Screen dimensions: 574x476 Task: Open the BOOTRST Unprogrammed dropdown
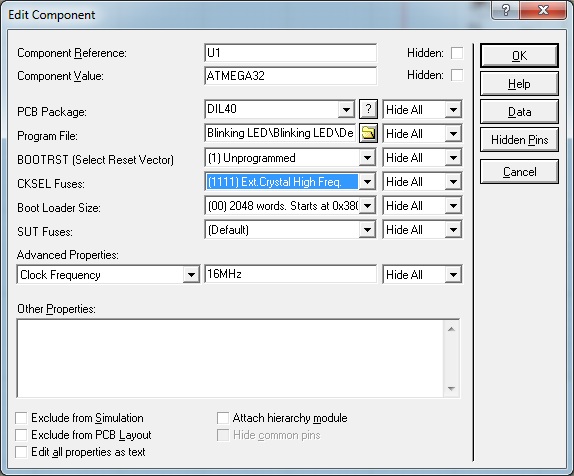[367, 158]
